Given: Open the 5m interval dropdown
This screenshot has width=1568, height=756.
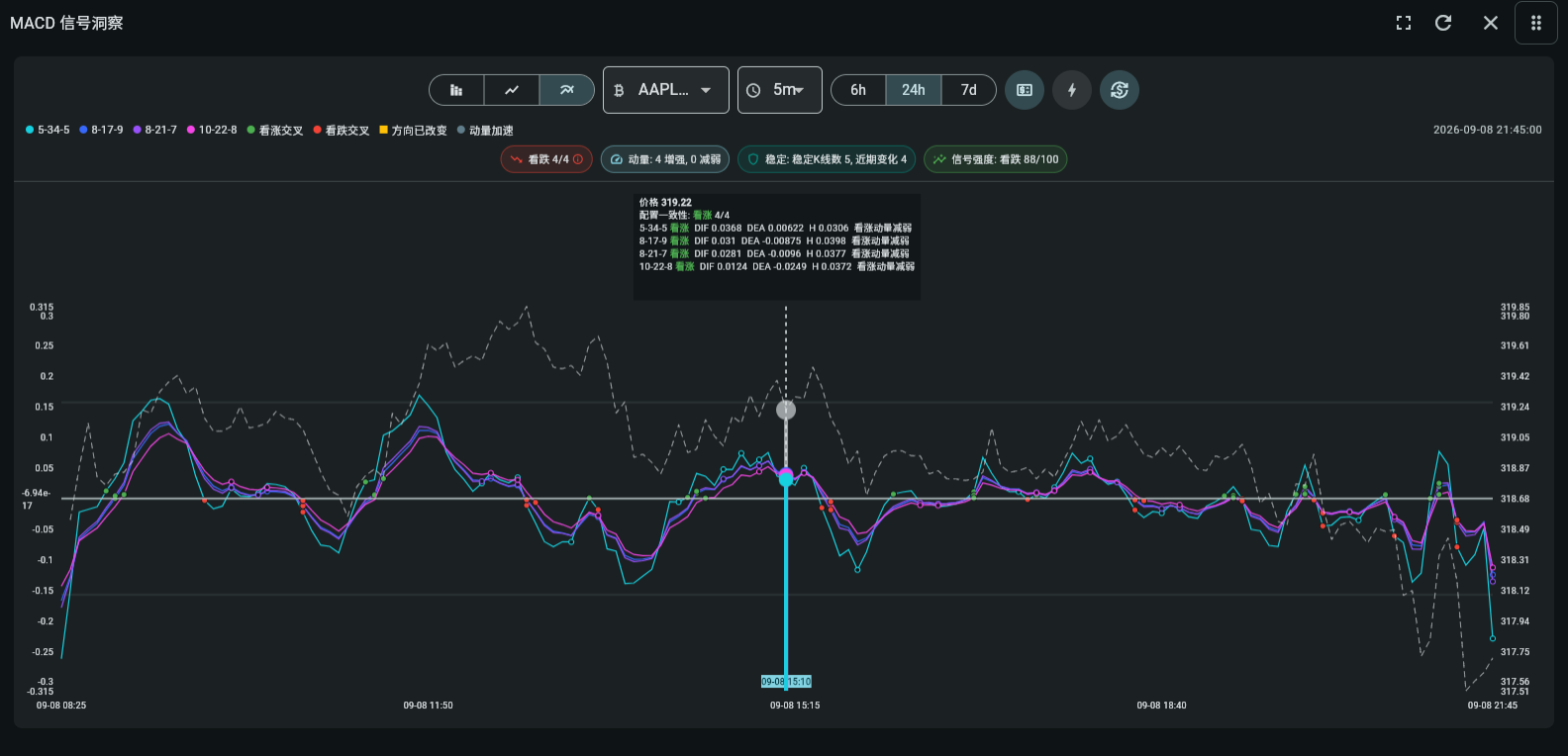Looking at the screenshot, I should [780, 90].
